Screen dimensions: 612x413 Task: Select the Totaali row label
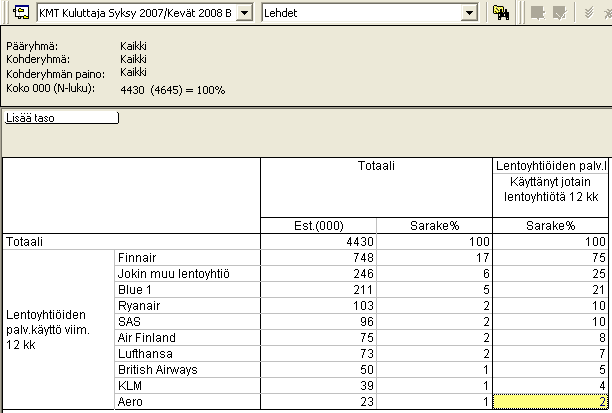click(x=132, y=242)
